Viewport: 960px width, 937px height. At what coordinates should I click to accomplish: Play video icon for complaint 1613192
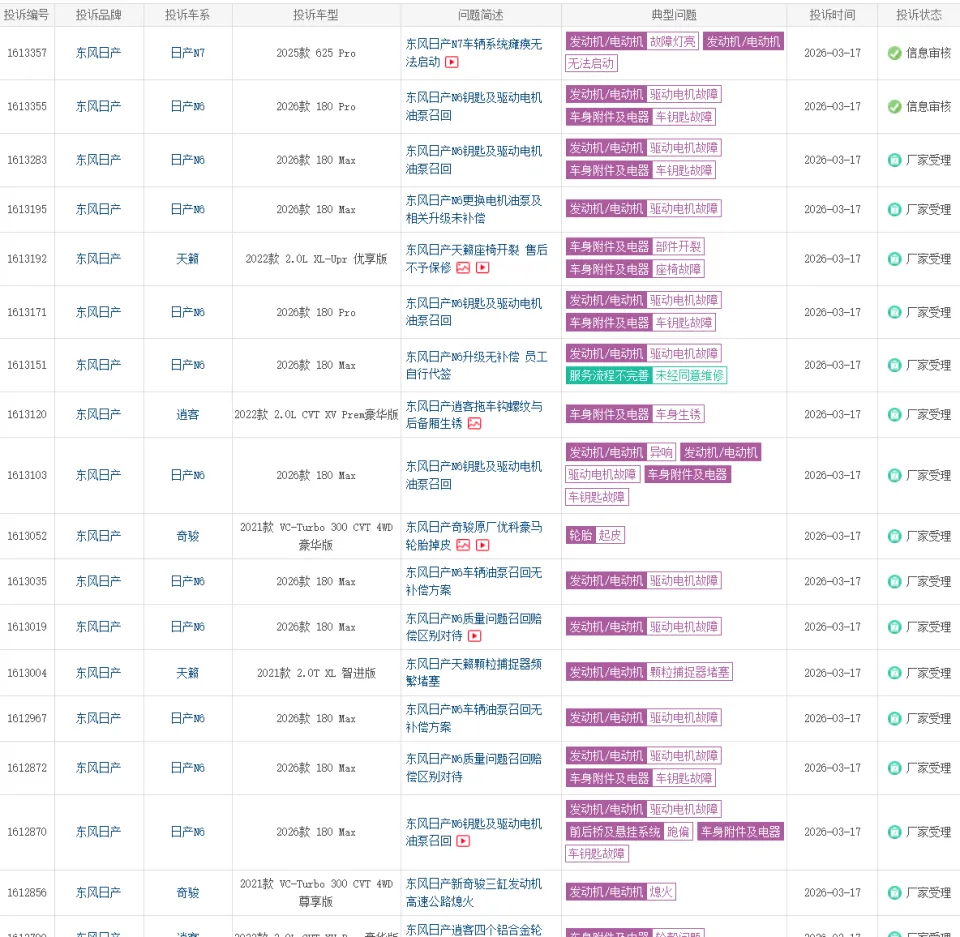click(482, 268)
